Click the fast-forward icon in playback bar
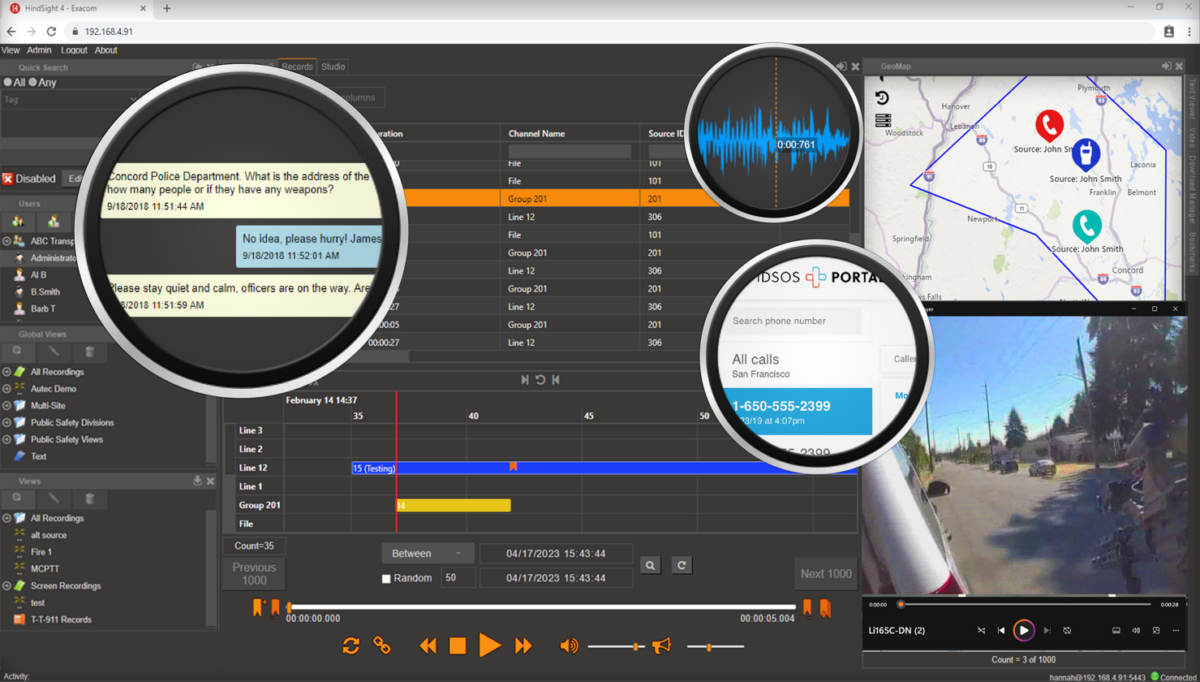Screen dimensions: 1200x682 [x=524, y=645]
